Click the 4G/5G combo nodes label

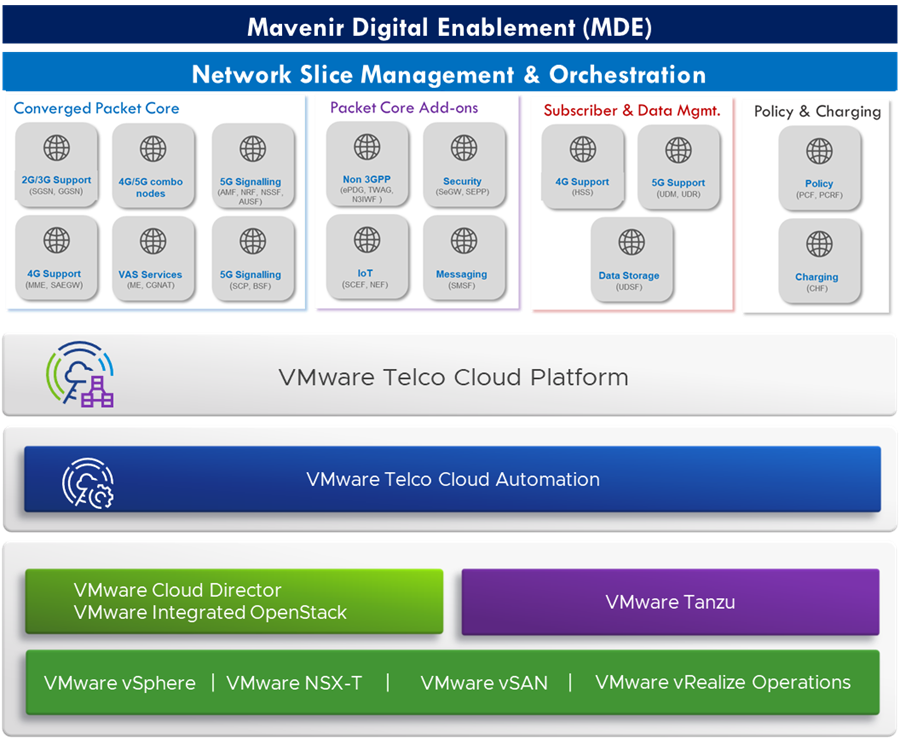pyautogui.click(x=150, y=188)
